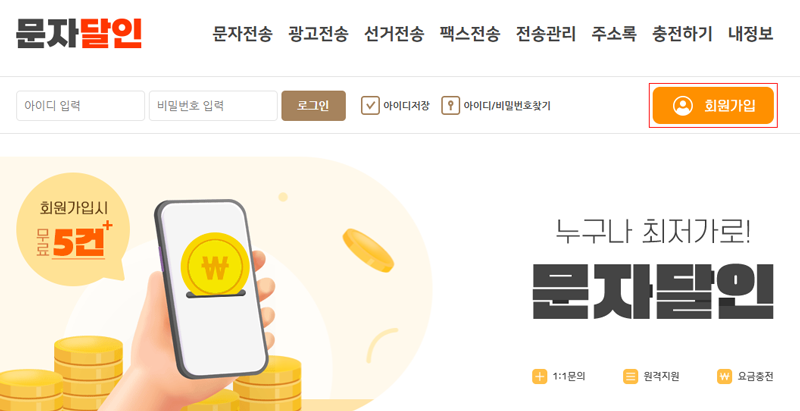This screenshot has width=800, height=411.
Task: Open the 충전하기 menu
Action: pyautogui.click(x=682, y=34)
